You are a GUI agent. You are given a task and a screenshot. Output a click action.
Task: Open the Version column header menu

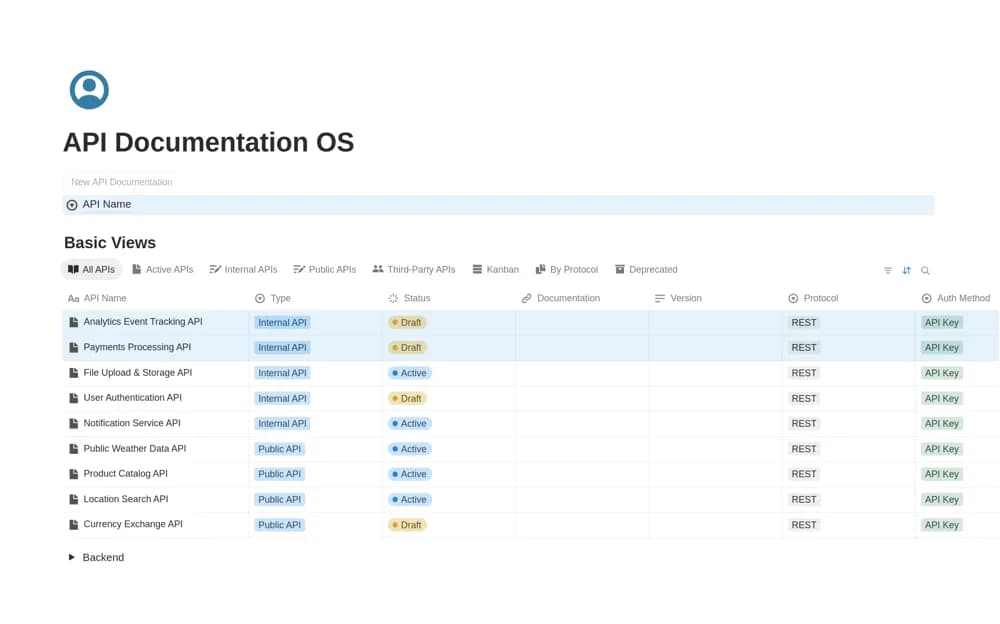[678, 298]
